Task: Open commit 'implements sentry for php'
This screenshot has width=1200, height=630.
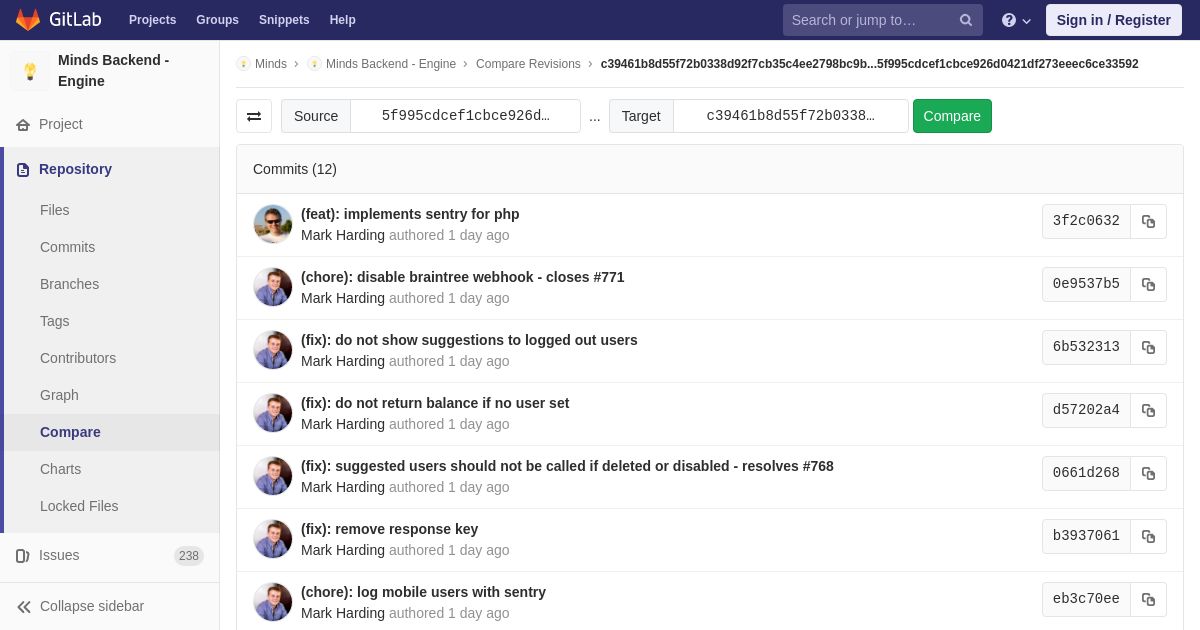Action: point(410,214)
